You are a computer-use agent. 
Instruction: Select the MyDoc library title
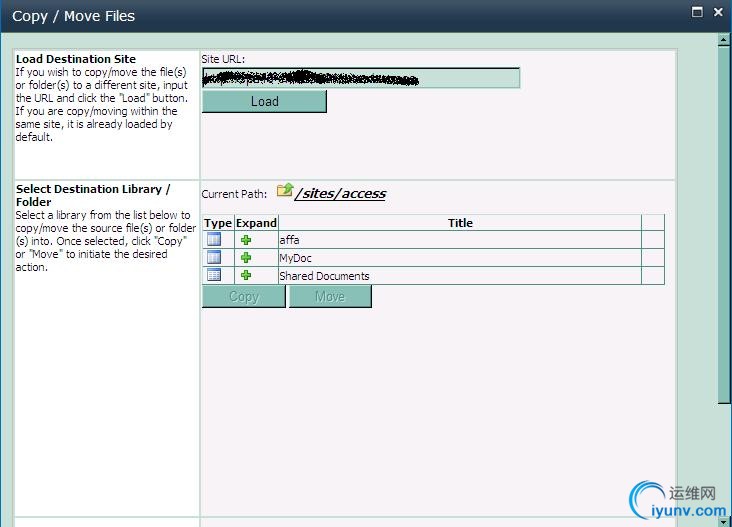click(x=295, y=258)
